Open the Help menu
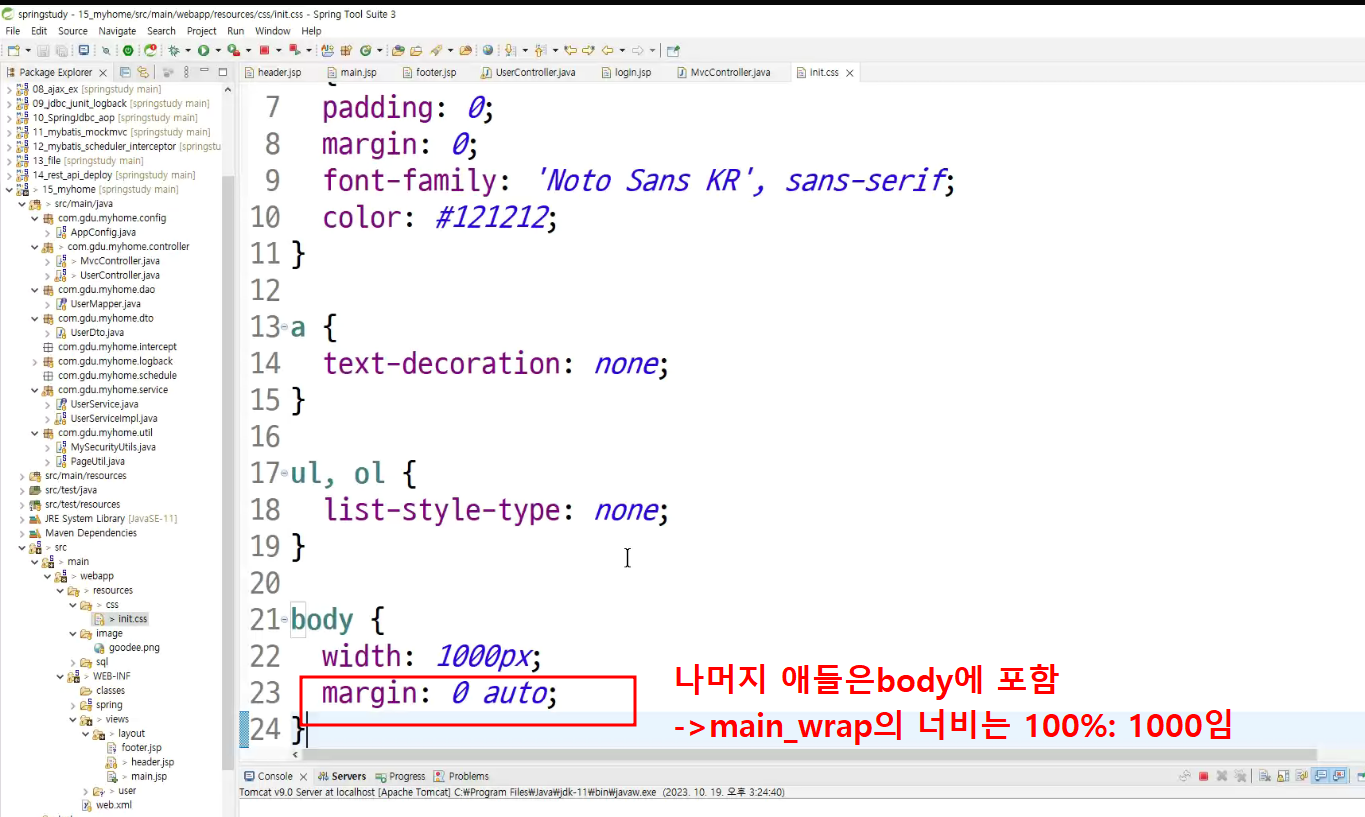This screenshot has height=817, width=1365. point(311,31)
